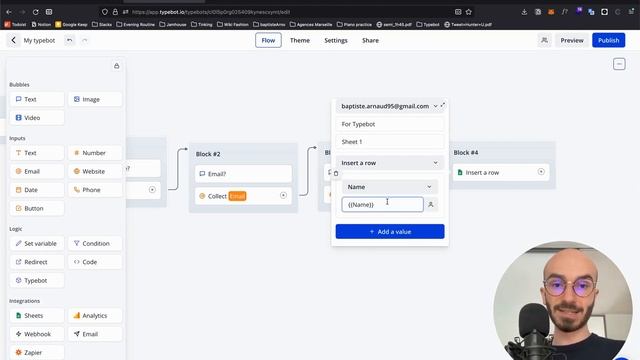Screen dimensions: 640x360
Task: Add Number input block
Action: click(95, 153)
